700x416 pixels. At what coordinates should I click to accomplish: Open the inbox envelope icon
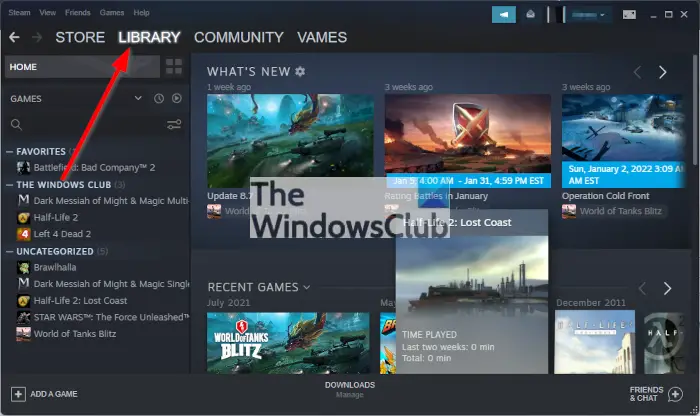(x=530, y=15)
